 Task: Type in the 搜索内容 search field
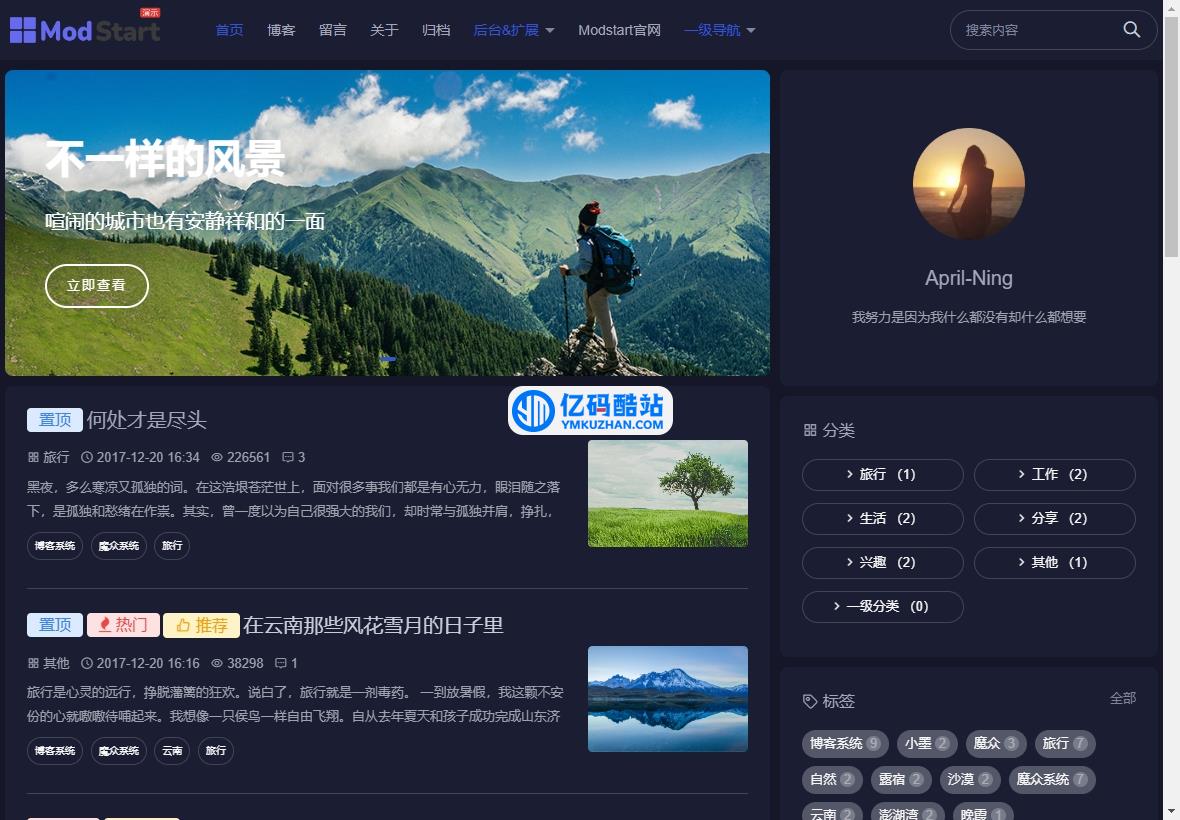[x=1035, y=30]
